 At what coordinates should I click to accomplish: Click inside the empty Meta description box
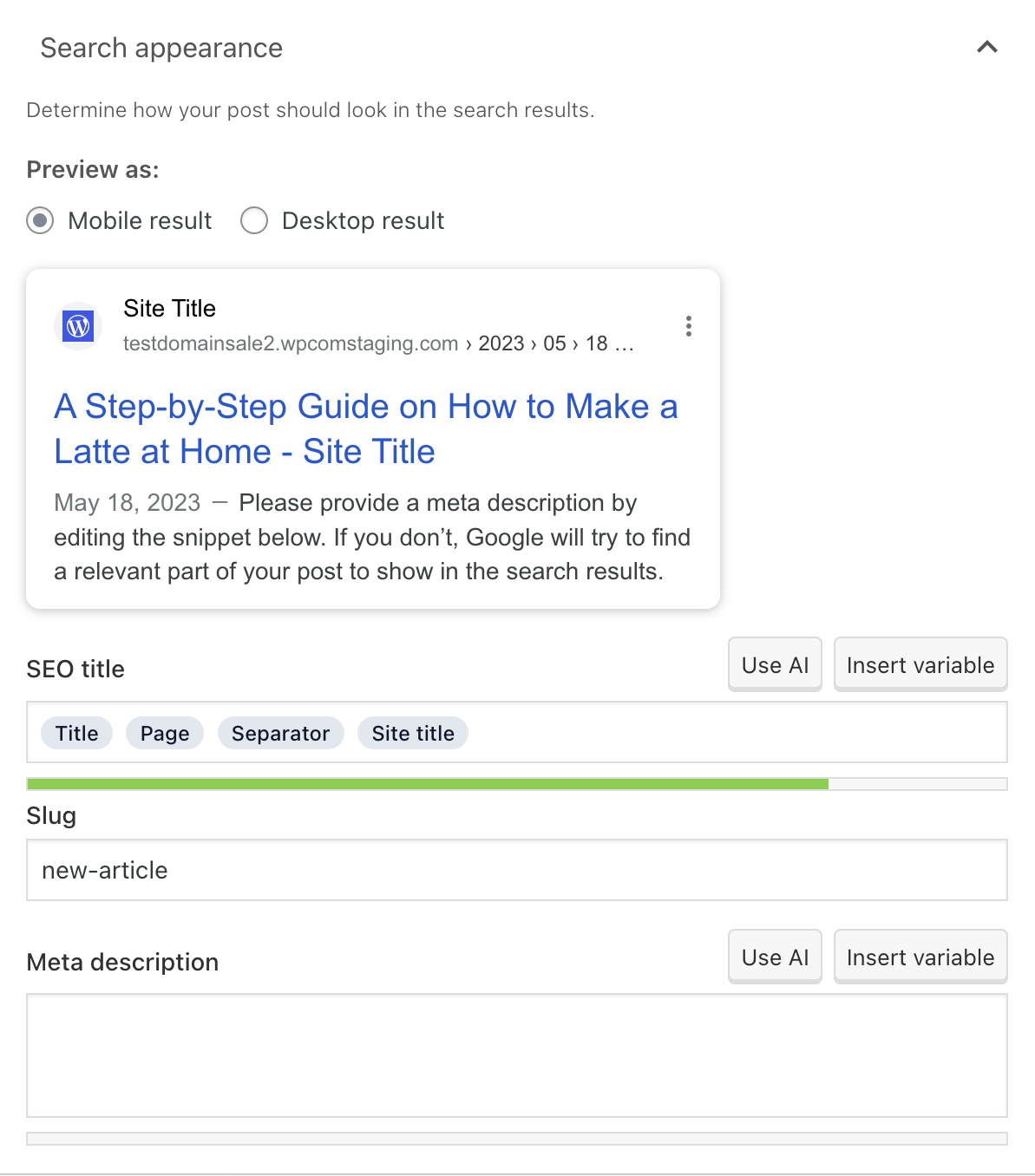click(x=516, y=1054)
